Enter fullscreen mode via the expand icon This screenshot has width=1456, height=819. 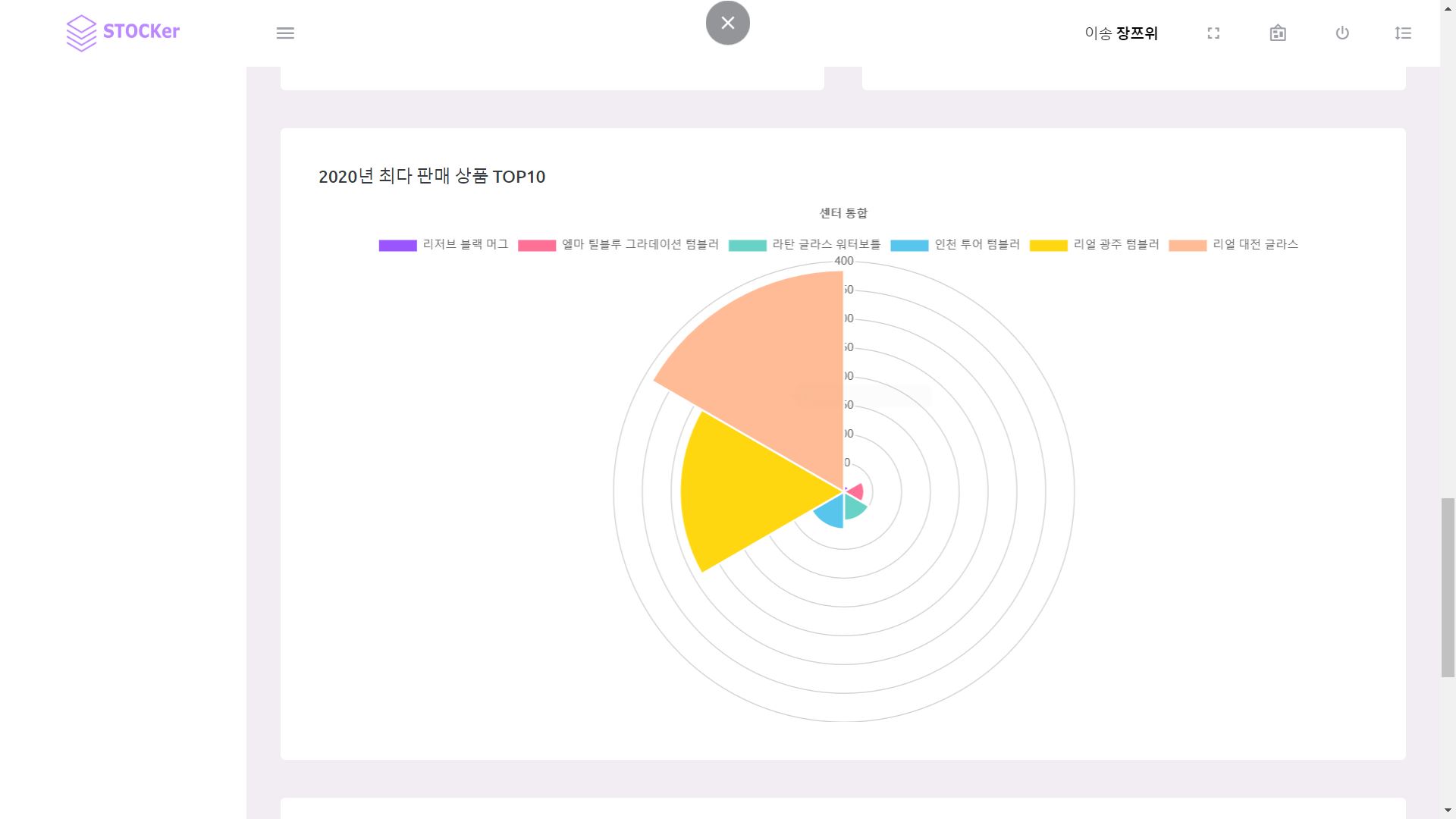point(1213,33)
